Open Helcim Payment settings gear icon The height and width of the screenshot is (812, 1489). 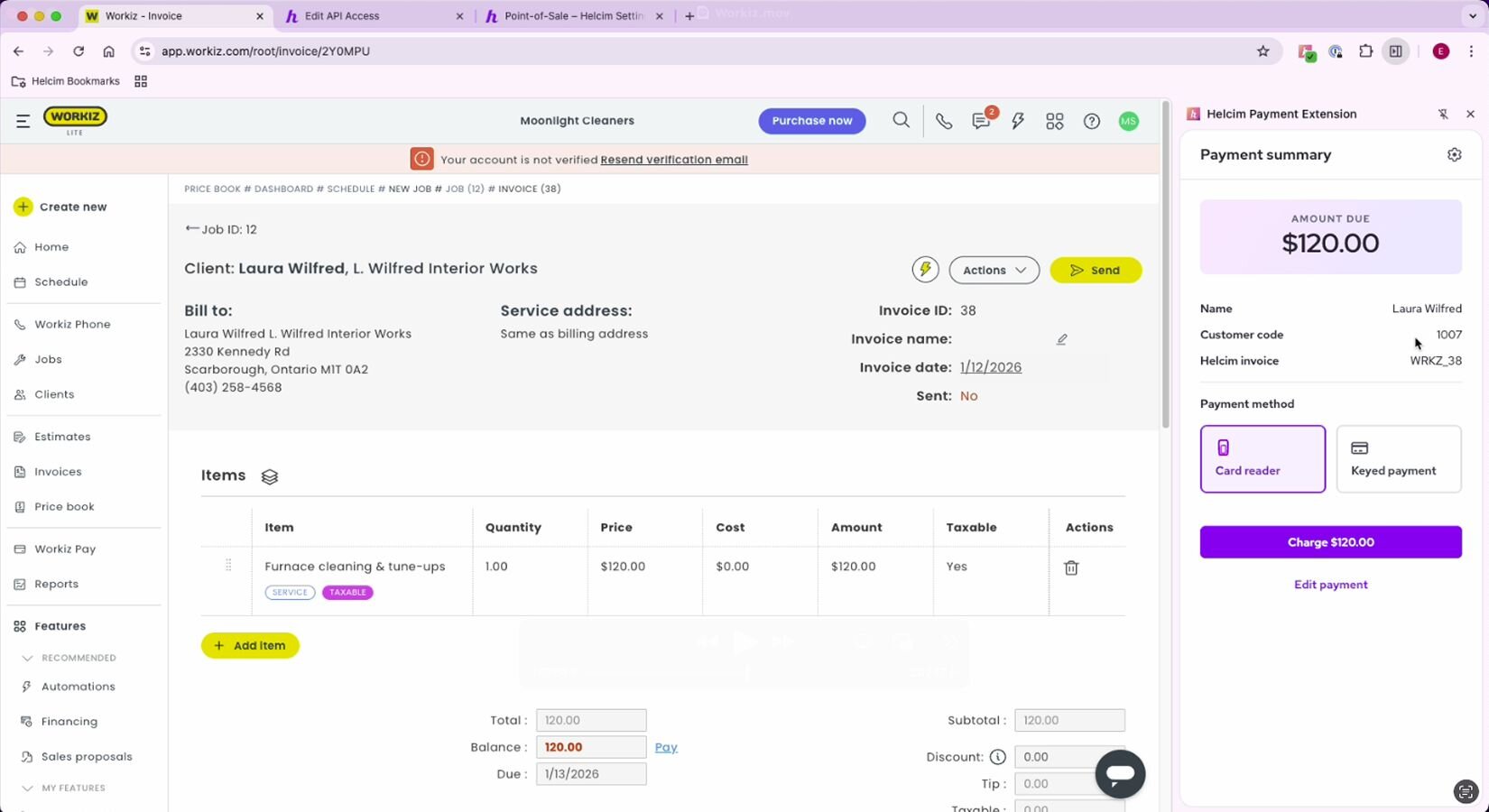coord(1454,155)
